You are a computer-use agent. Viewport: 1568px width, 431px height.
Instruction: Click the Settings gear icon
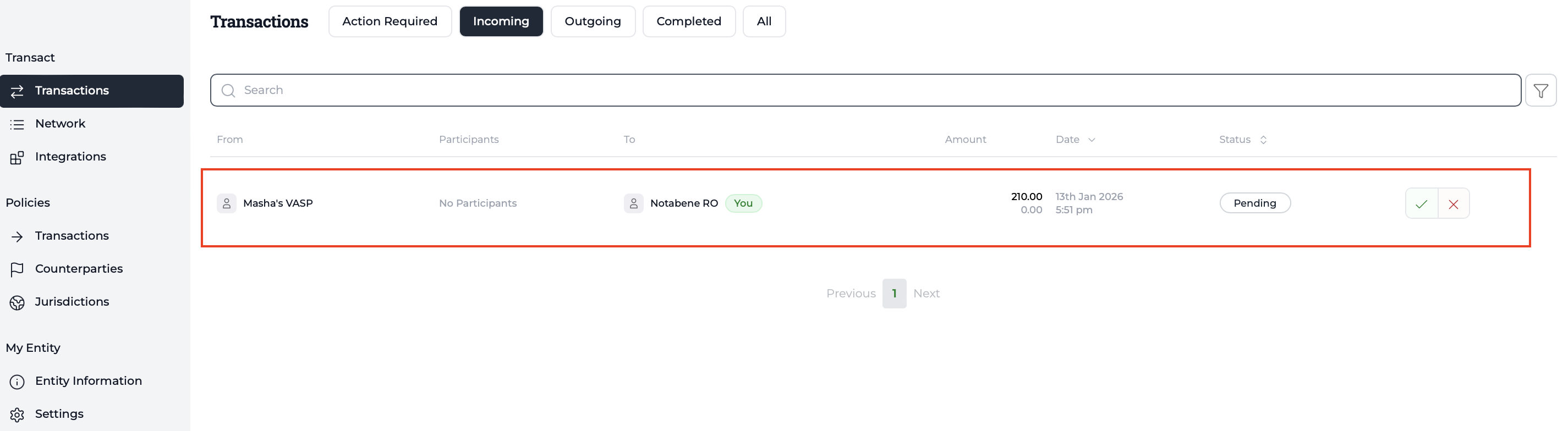17,415
